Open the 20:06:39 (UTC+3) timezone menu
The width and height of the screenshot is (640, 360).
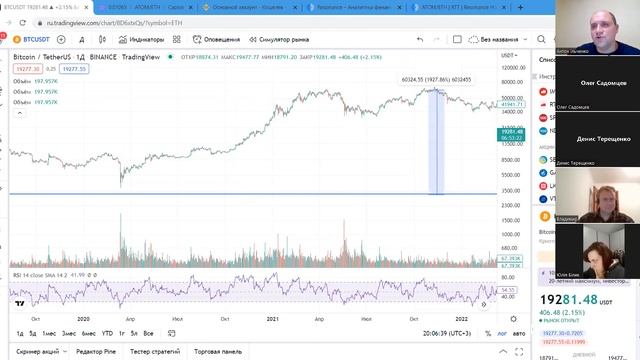point(447,333)
